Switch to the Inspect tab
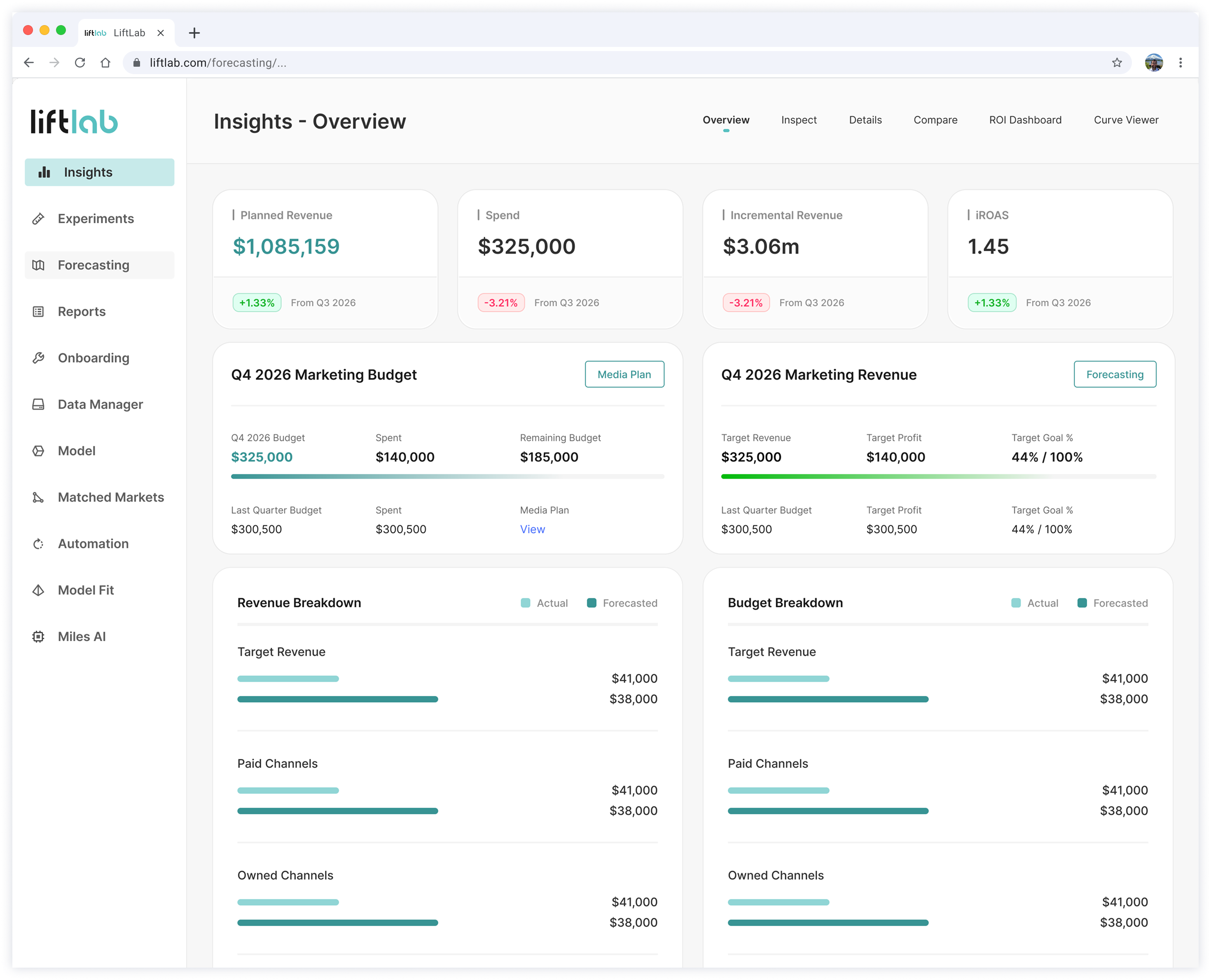The image size is (1211, 980). click(x=798, y=120)
